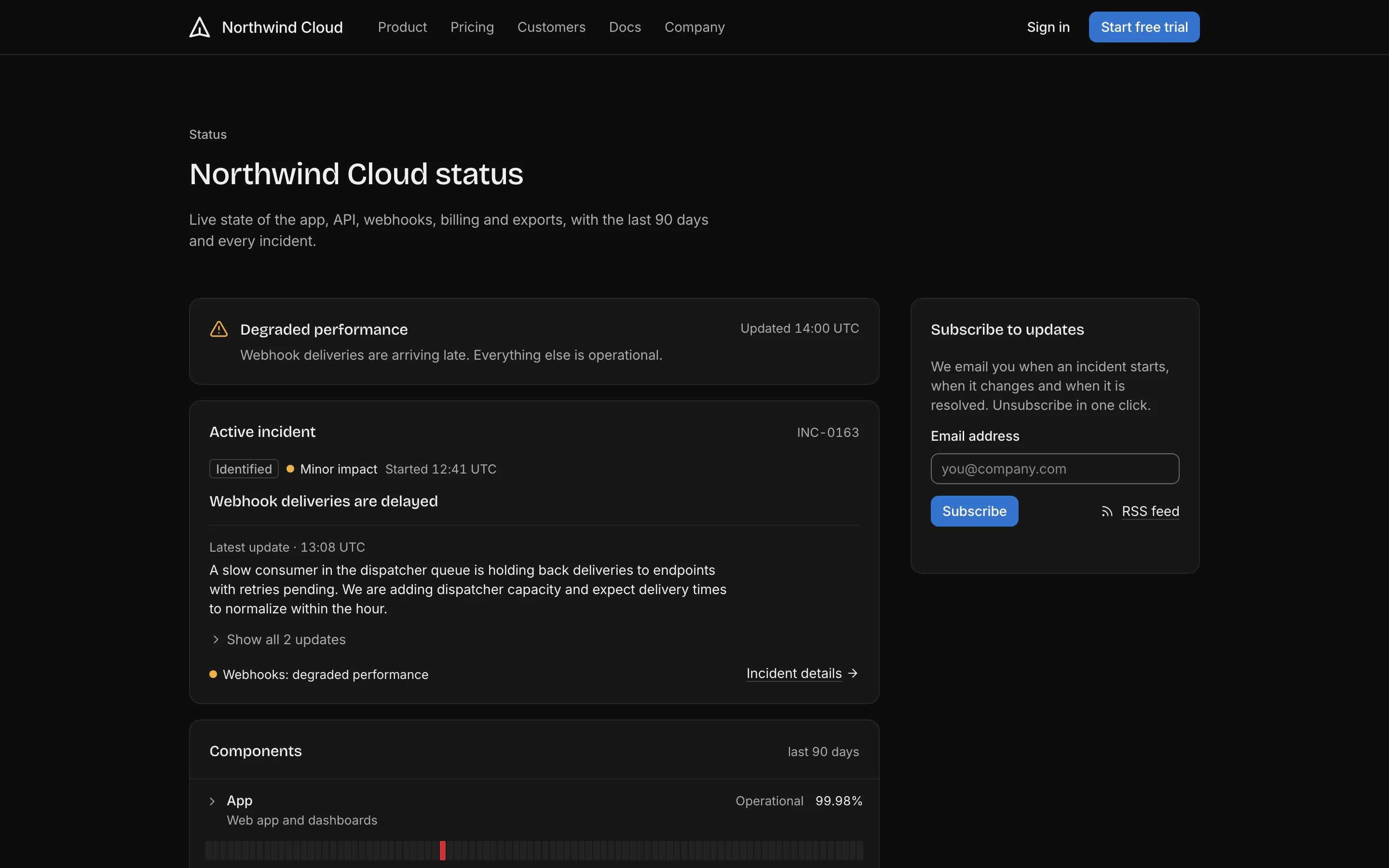Click the arrow icon beside Incident details
This screenshot has width=1389, height=868.
tap(853, 673)
